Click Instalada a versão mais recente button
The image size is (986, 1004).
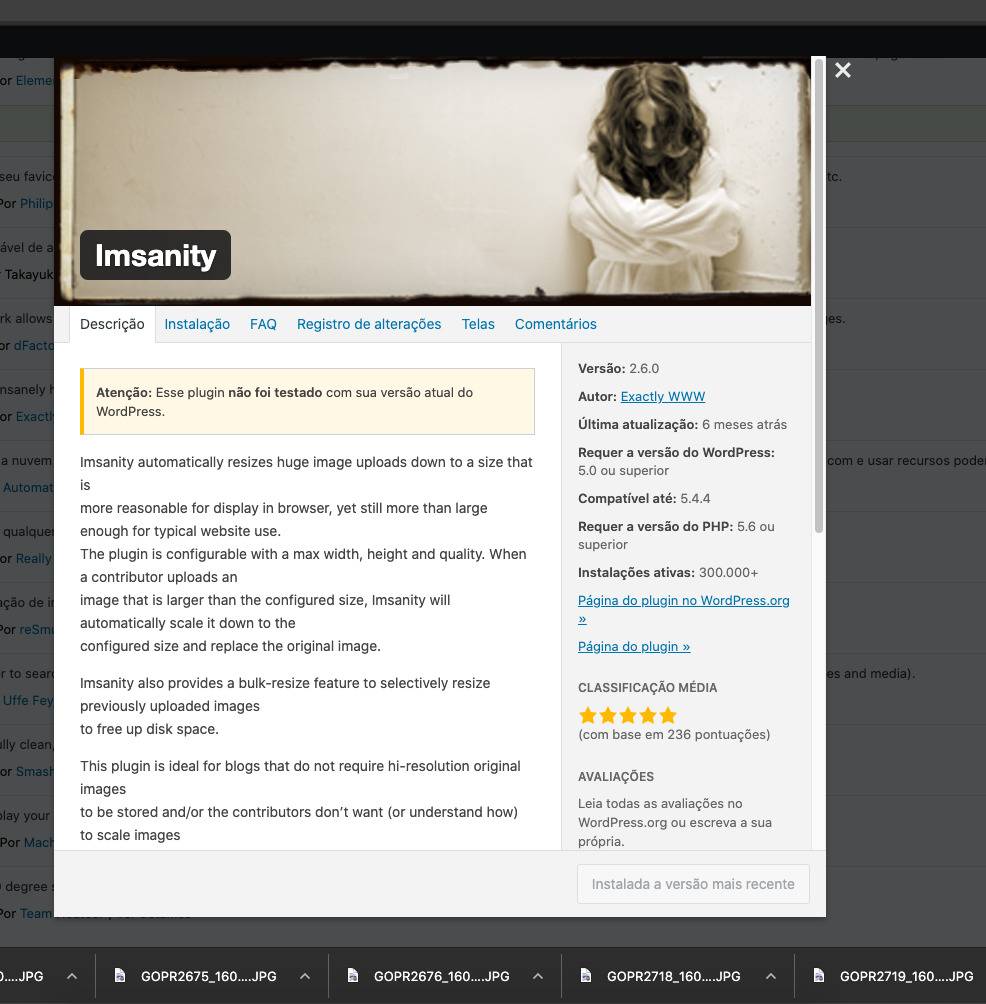coord(693,884)
